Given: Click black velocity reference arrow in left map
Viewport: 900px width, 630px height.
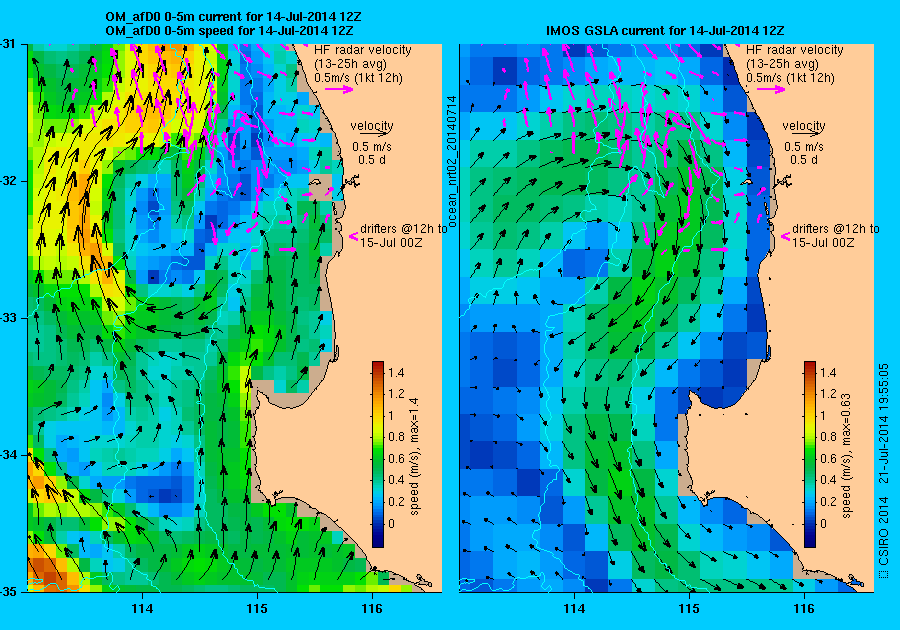Looking at the screenshot, I should coord(372,133).
